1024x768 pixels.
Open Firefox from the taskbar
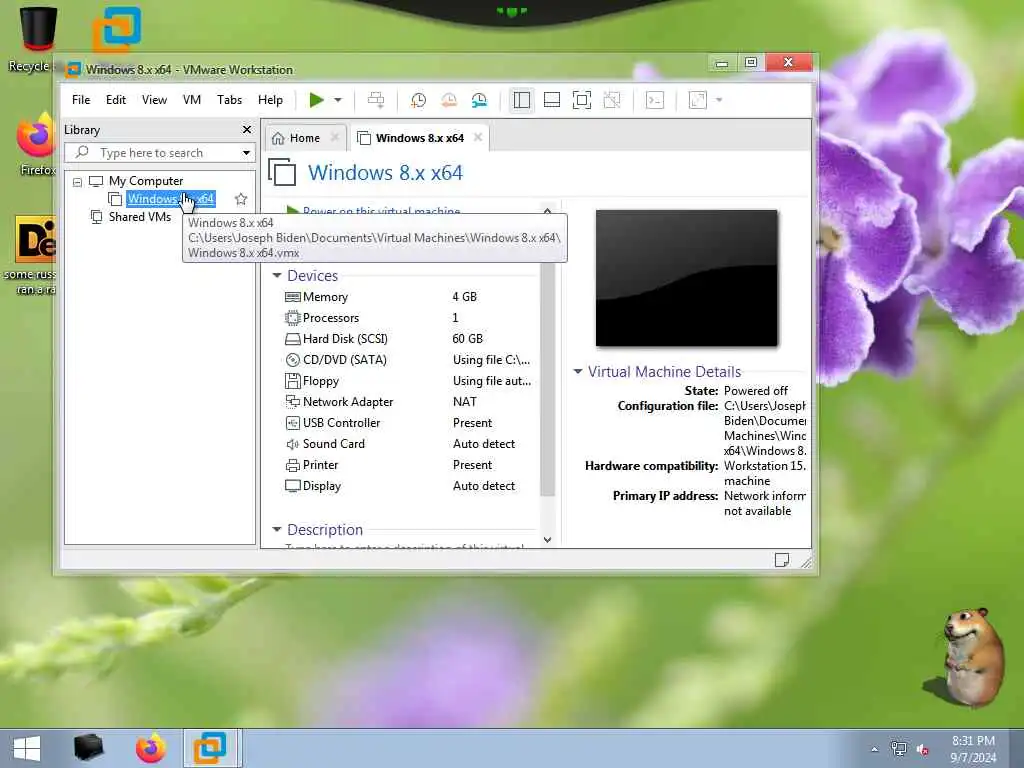[x=150, y=748]
